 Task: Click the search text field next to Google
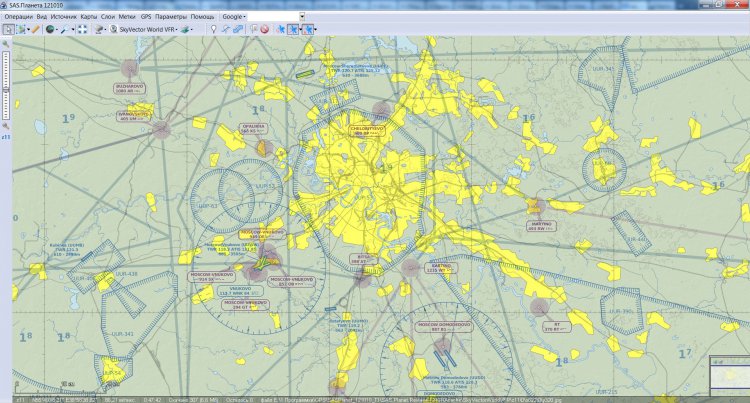coord(273,17)
